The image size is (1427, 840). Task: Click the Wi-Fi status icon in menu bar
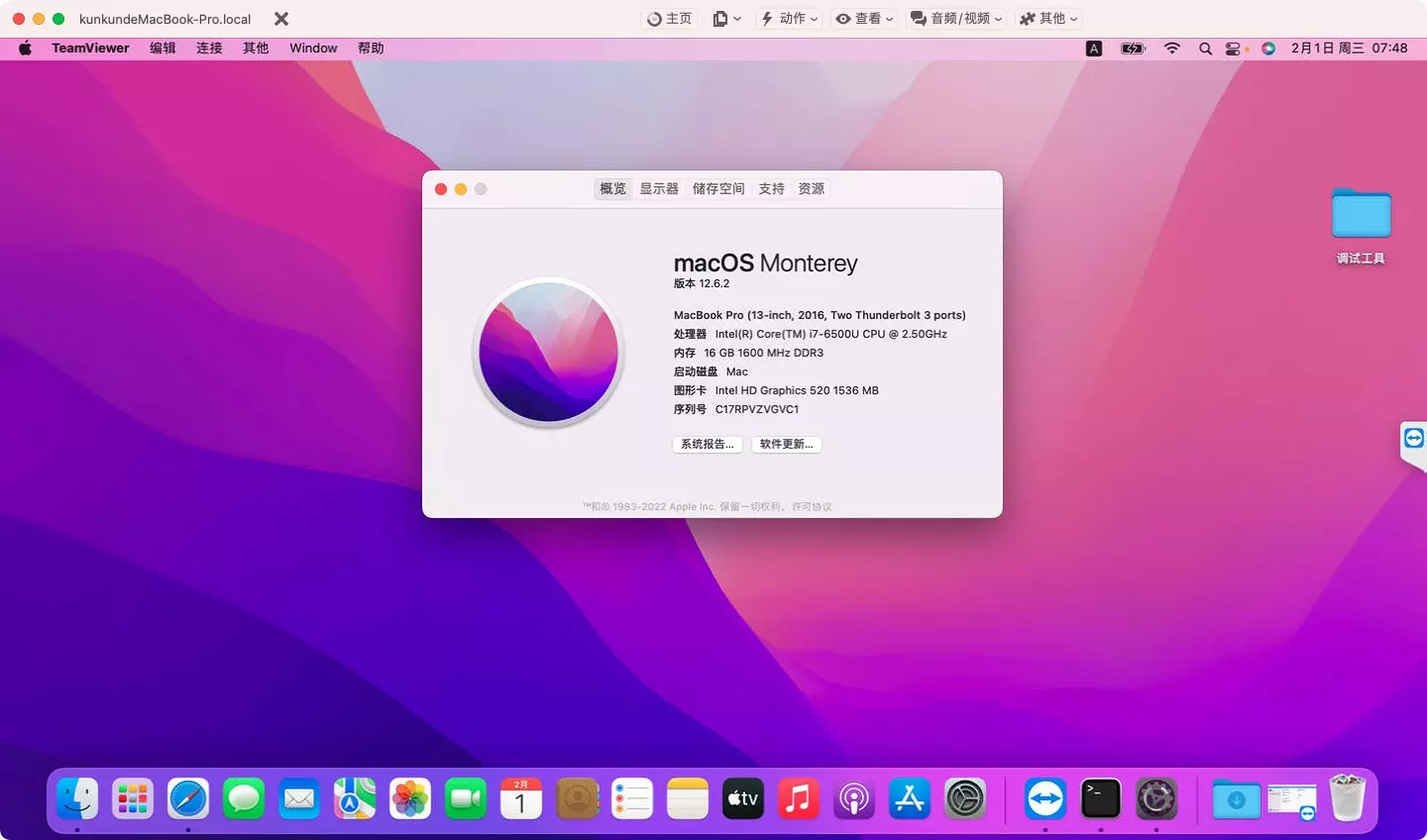pyautogui.click(x=1171, y=48)
